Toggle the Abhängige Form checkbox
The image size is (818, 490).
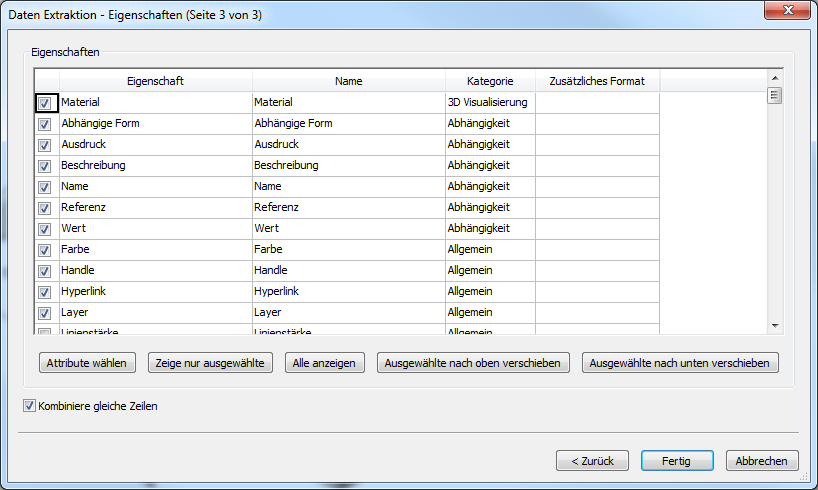coord(45,124)
